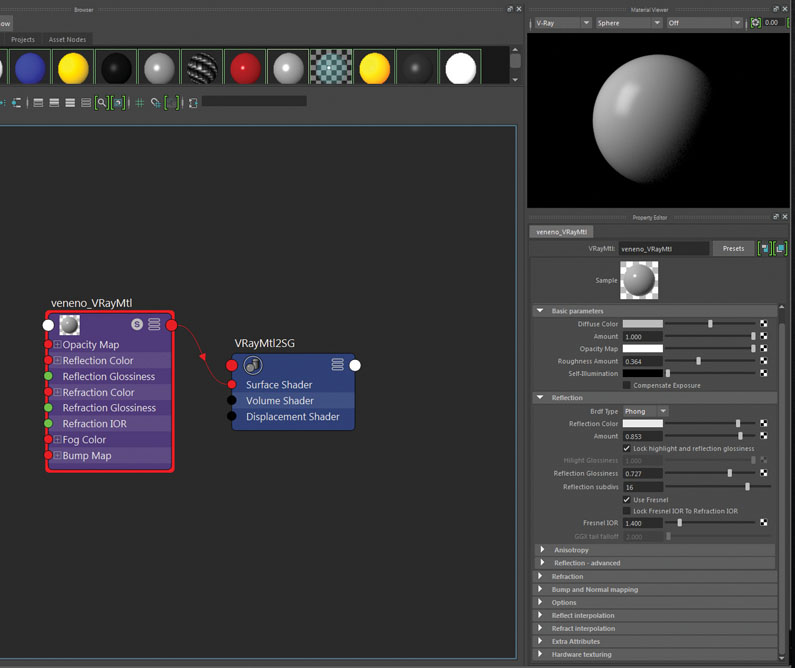
Task: Toggle the grid display icon
Action: point(140,103)
